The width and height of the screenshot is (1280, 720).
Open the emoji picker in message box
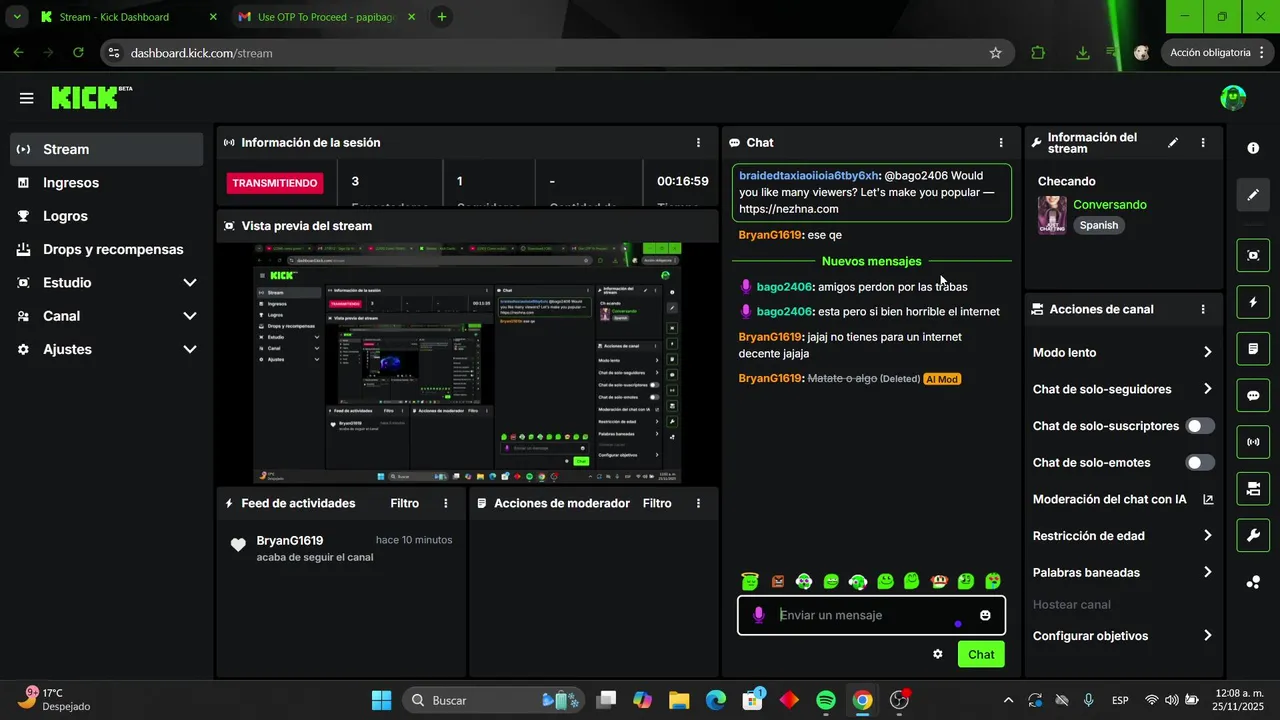point(985,615)
